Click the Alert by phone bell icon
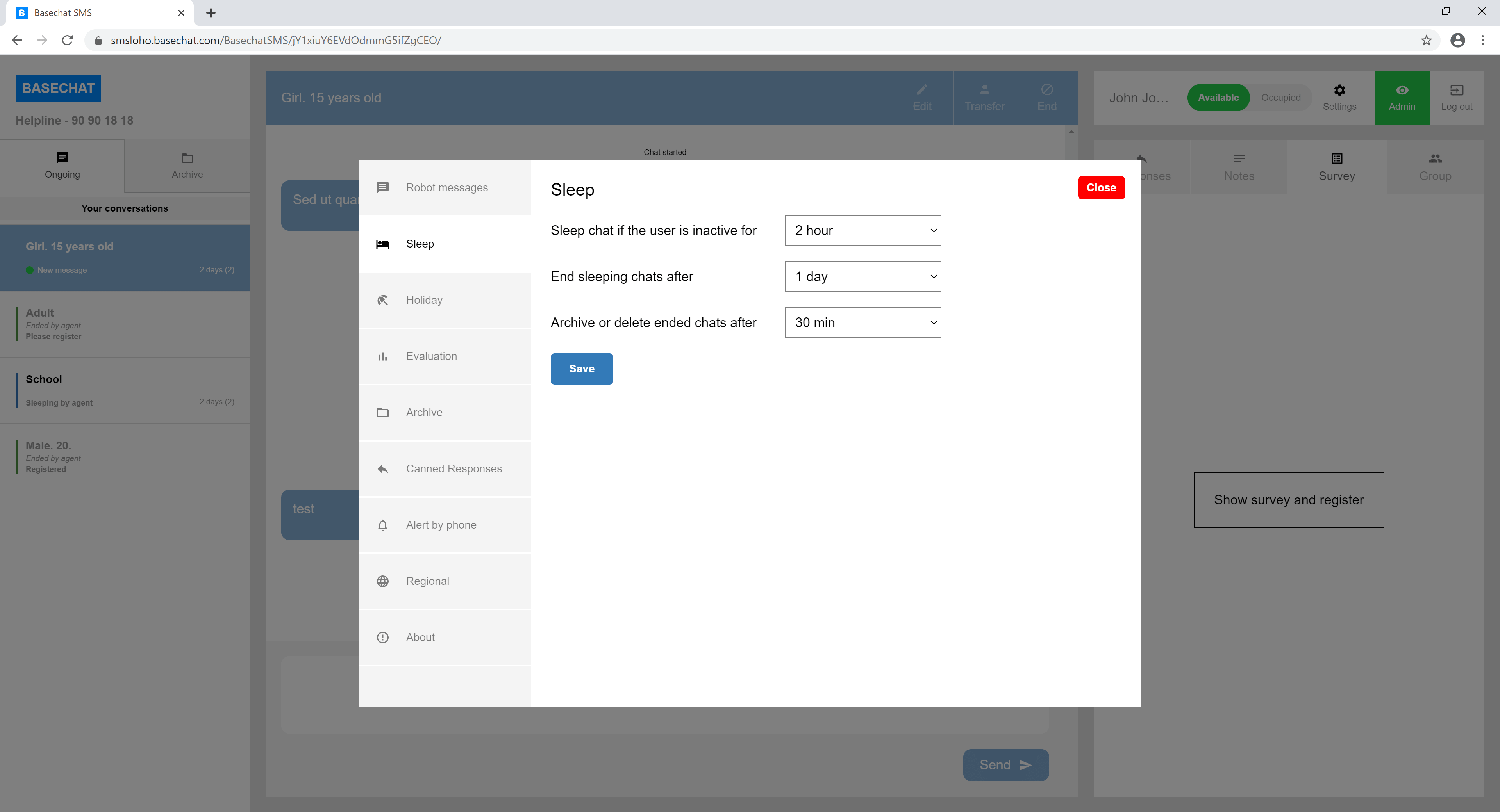The width and height of the screenshot is (1500, 812). [382, 525]
